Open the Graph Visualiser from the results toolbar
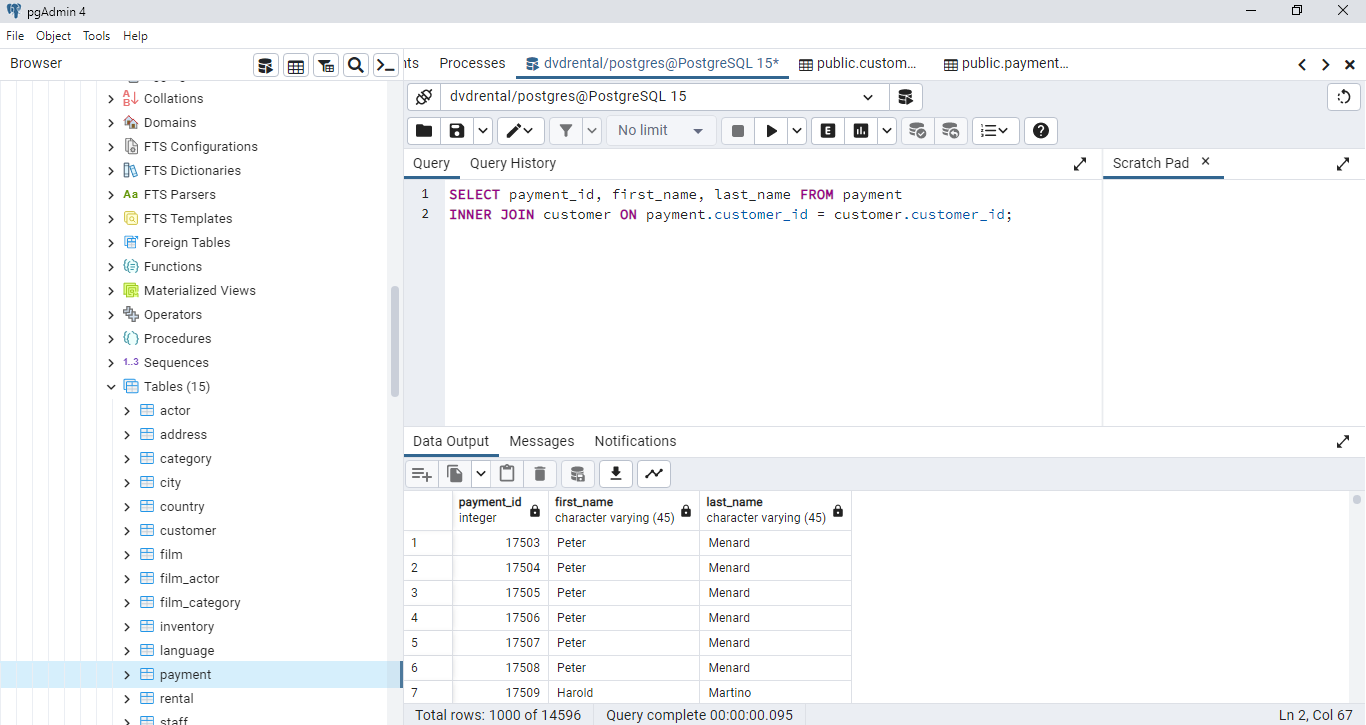 pyautogui.click(x=654, y=474)
